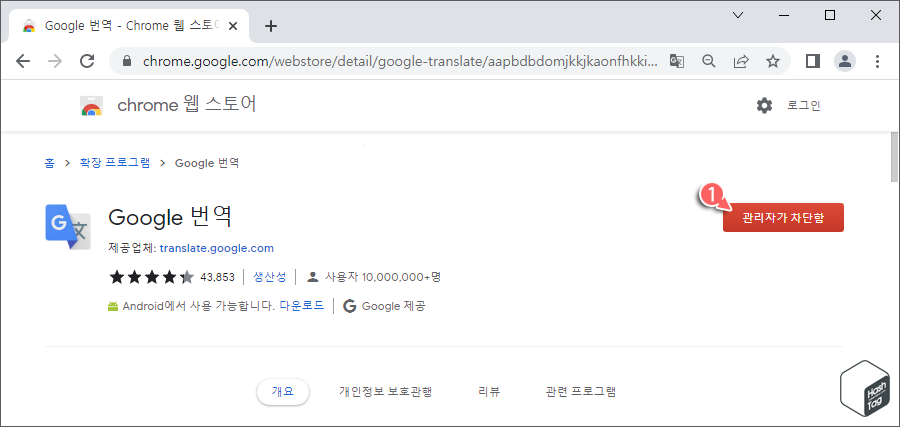Switch to the 리뷰 tab
Screen dimensions: 900x427
pyautogui.click(x=489, y=392)
